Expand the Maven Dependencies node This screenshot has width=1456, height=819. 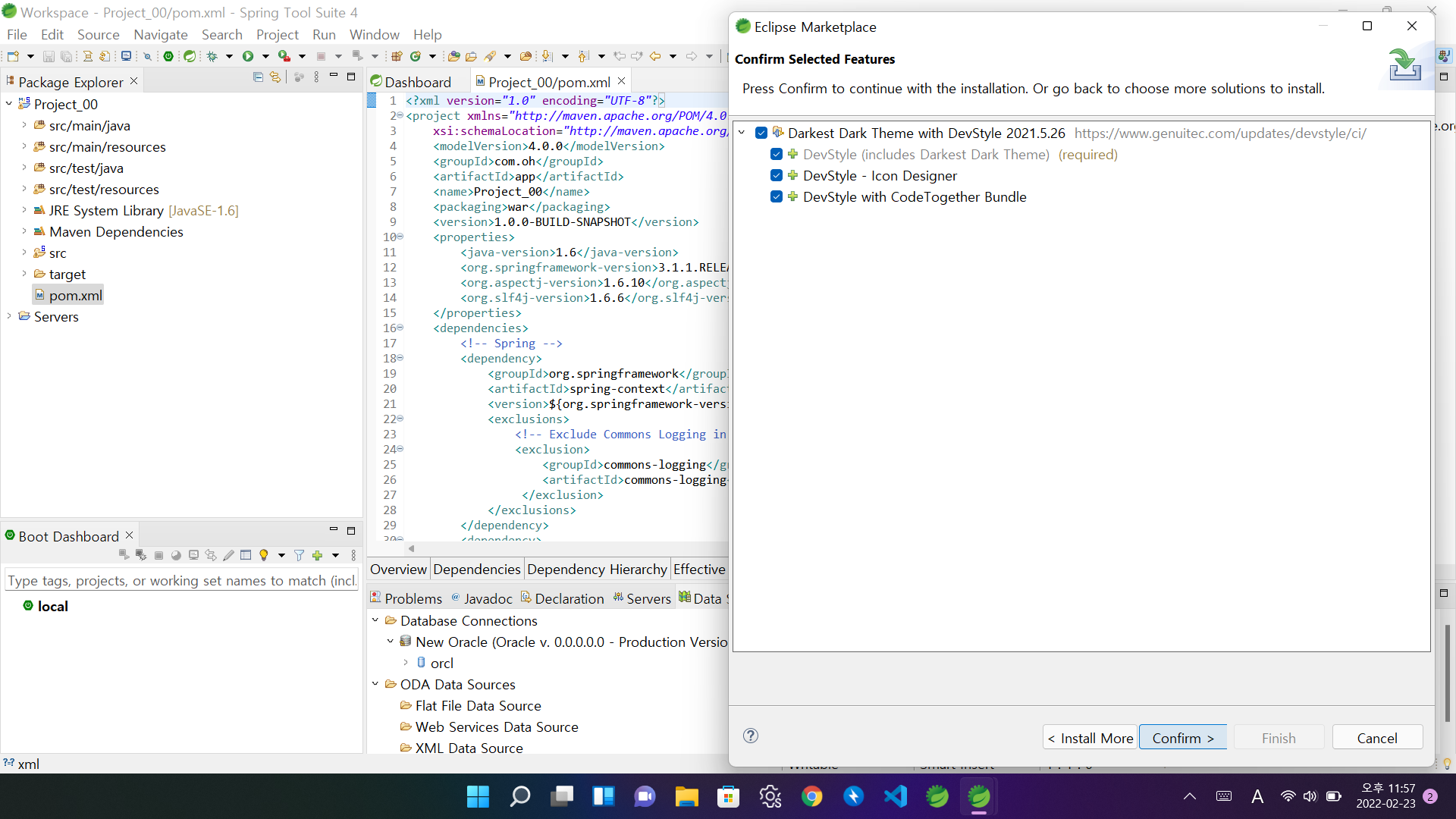(x=24, y=231)
